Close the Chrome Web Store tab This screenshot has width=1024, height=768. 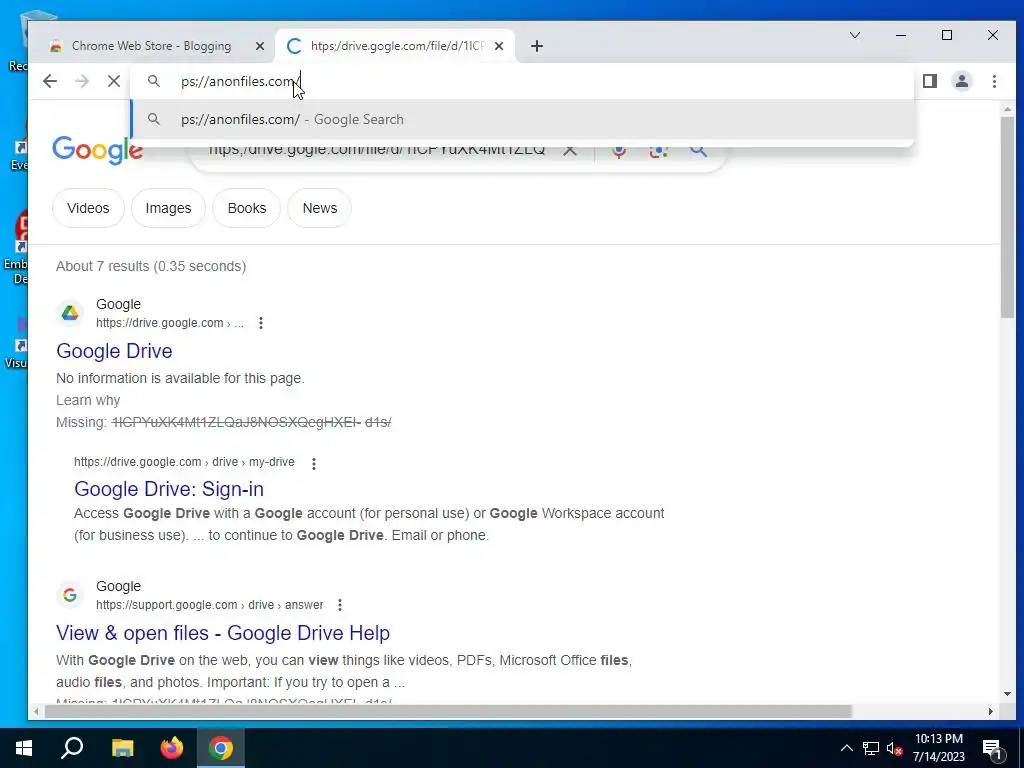click(x=259, y=46)
